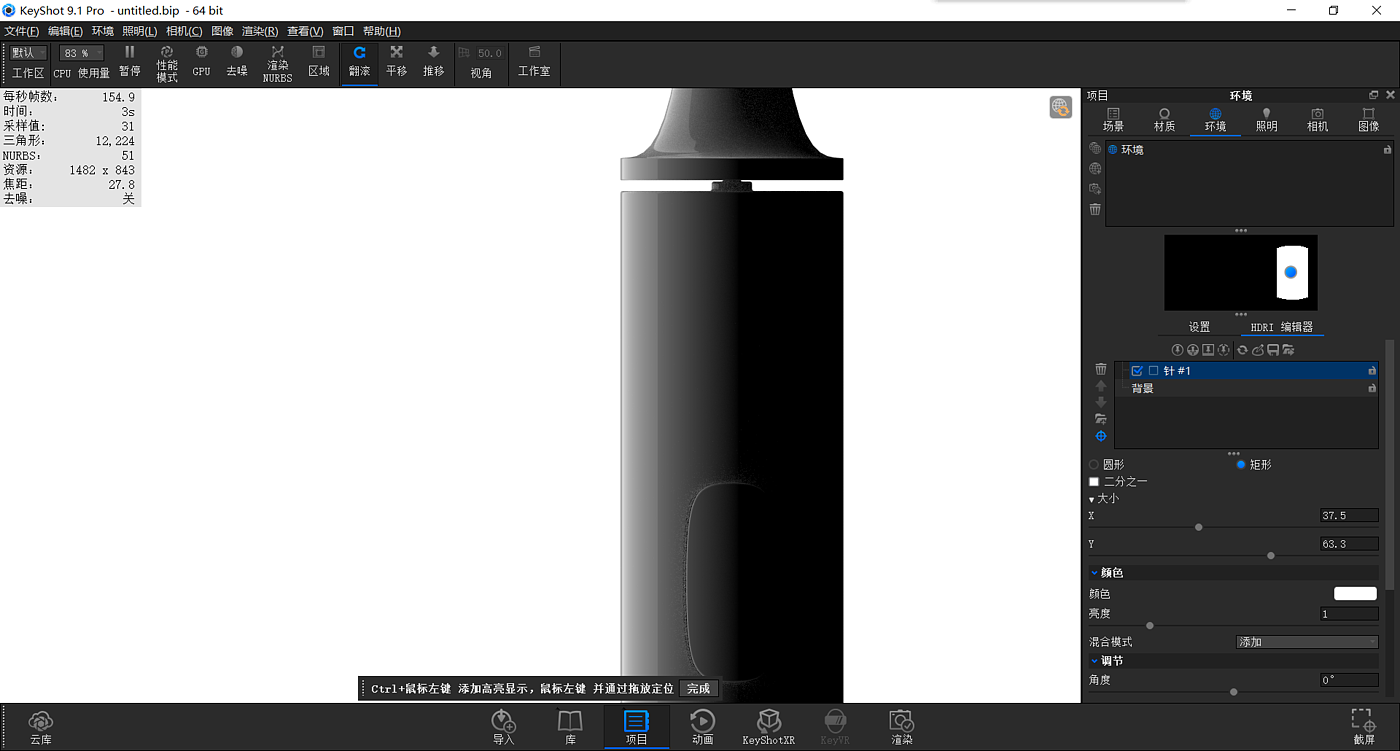Toggle the lock on 针 #1 row

click(1372, 371)
